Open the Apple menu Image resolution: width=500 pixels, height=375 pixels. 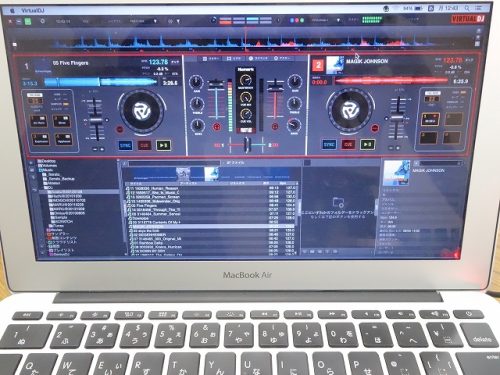pyautogui.click(x=13, y=11)
